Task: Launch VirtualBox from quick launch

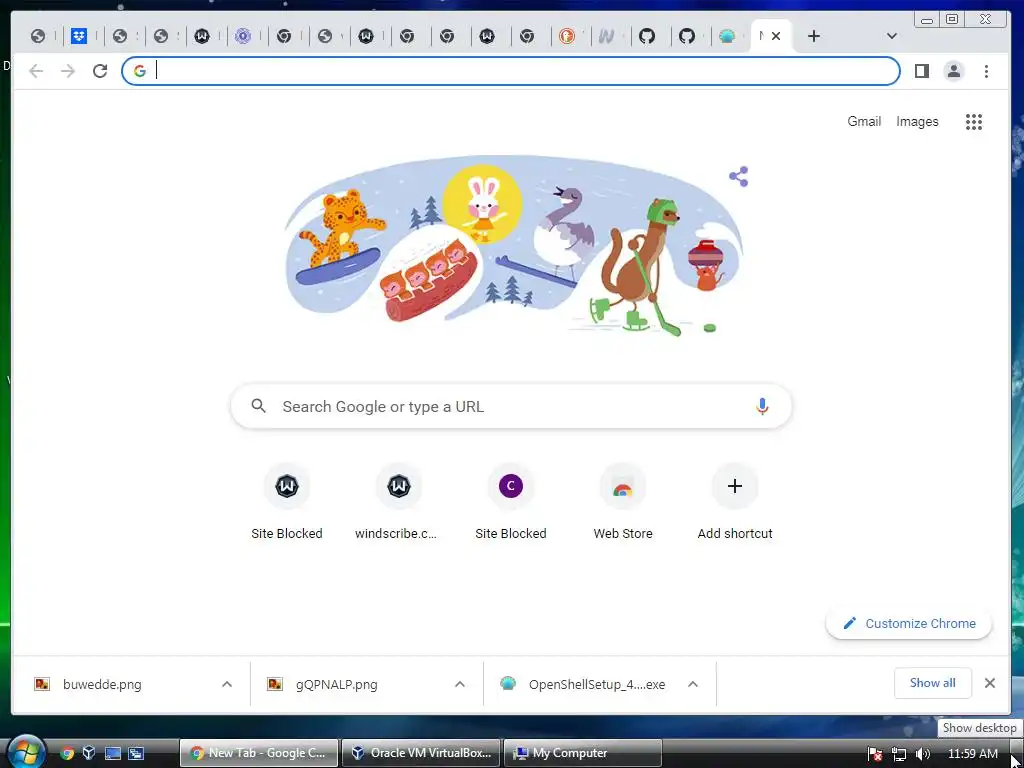Action: coord(89,753)
